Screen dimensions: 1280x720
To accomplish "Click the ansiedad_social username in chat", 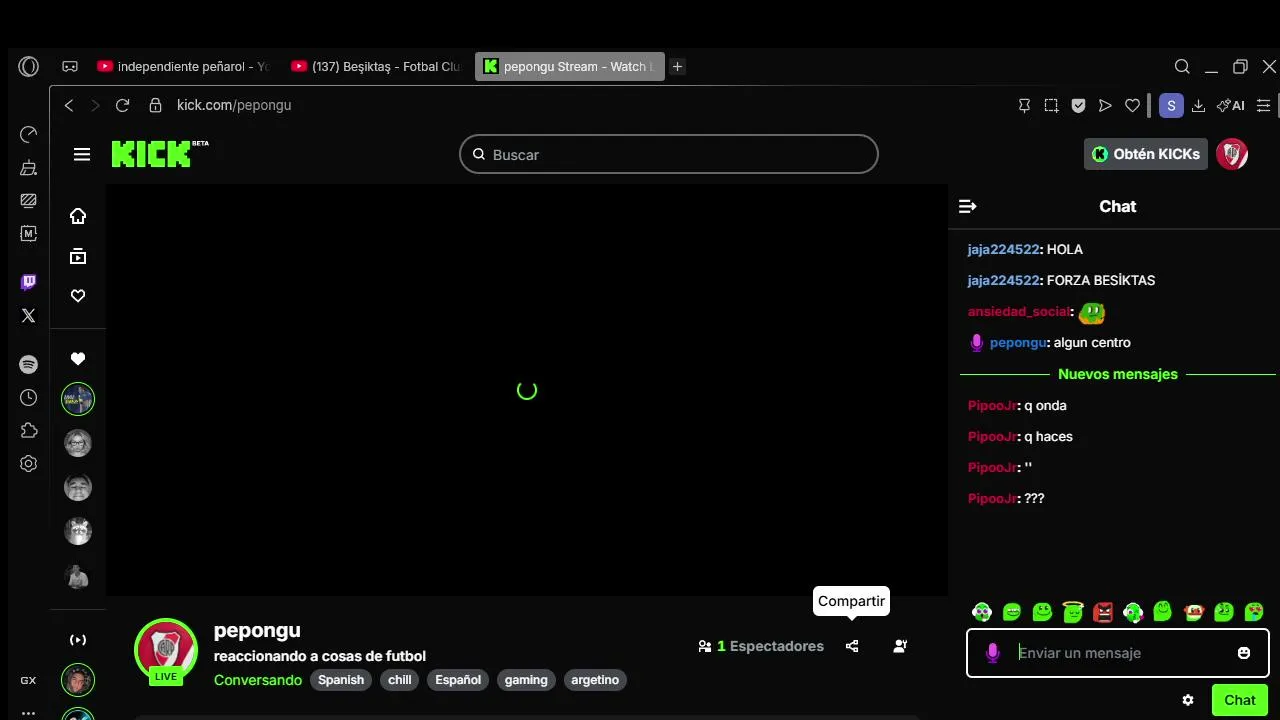I will [1018, 311].
